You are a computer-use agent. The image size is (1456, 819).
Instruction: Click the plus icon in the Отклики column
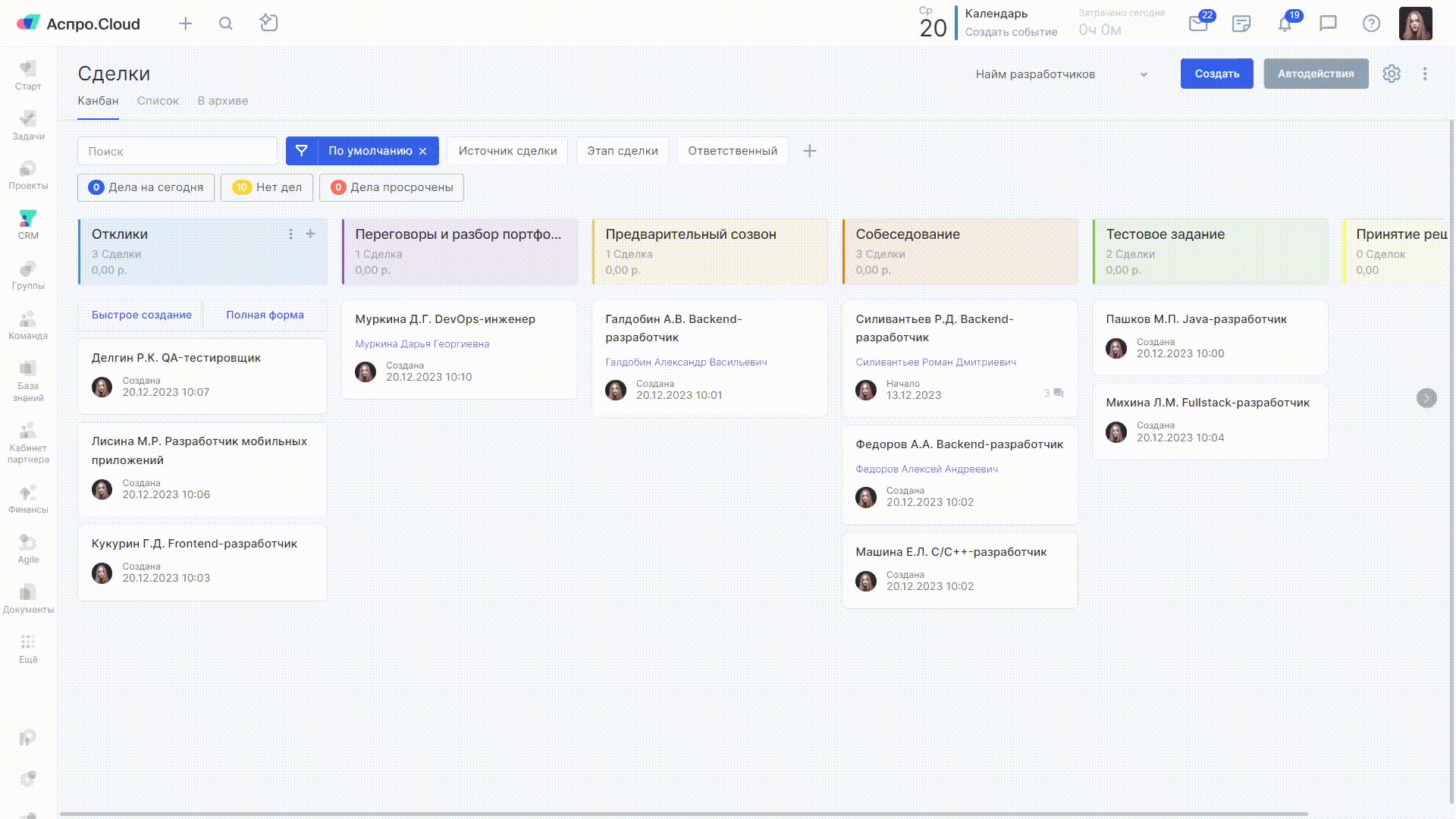pos(310,234)
